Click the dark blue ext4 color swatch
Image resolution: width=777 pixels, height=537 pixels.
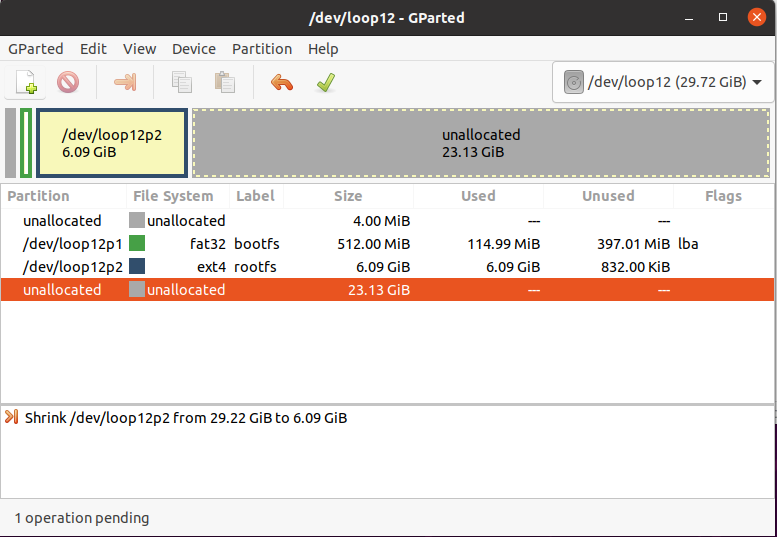pos(137,266)
